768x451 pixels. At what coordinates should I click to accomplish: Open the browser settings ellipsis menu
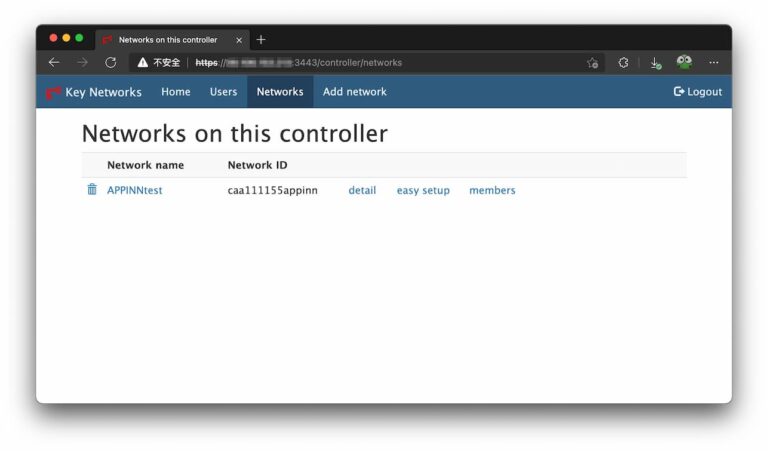click(x=713, y=62)
